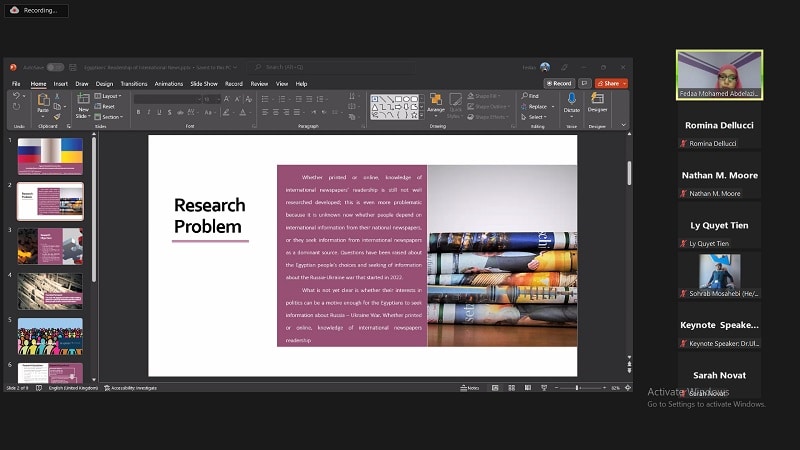Open the Slide Show tab
This screenshot has width=800, height=450.
[x=204, y=84]
